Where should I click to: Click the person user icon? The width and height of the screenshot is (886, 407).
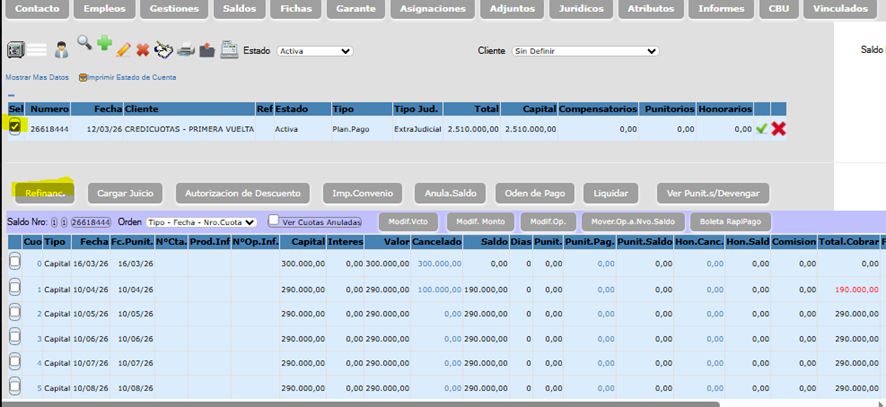point(61,50)
